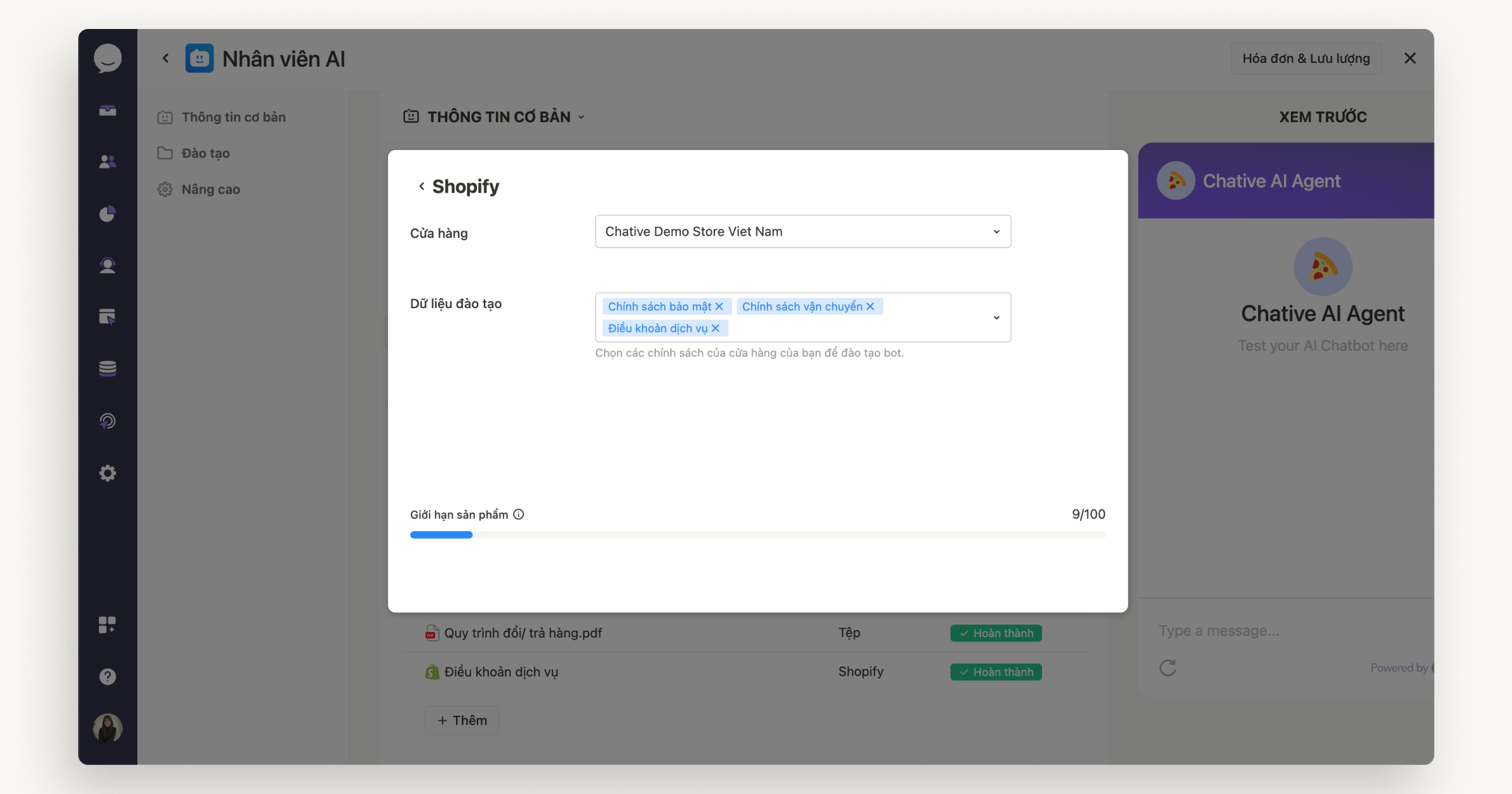Open Đào tạo menu item
Viewport: 1512px width, 794px height.
tap(194, 153)
